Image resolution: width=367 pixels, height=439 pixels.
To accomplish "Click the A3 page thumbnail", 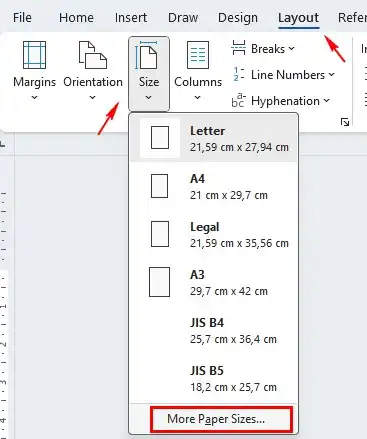I will (159, 282).
